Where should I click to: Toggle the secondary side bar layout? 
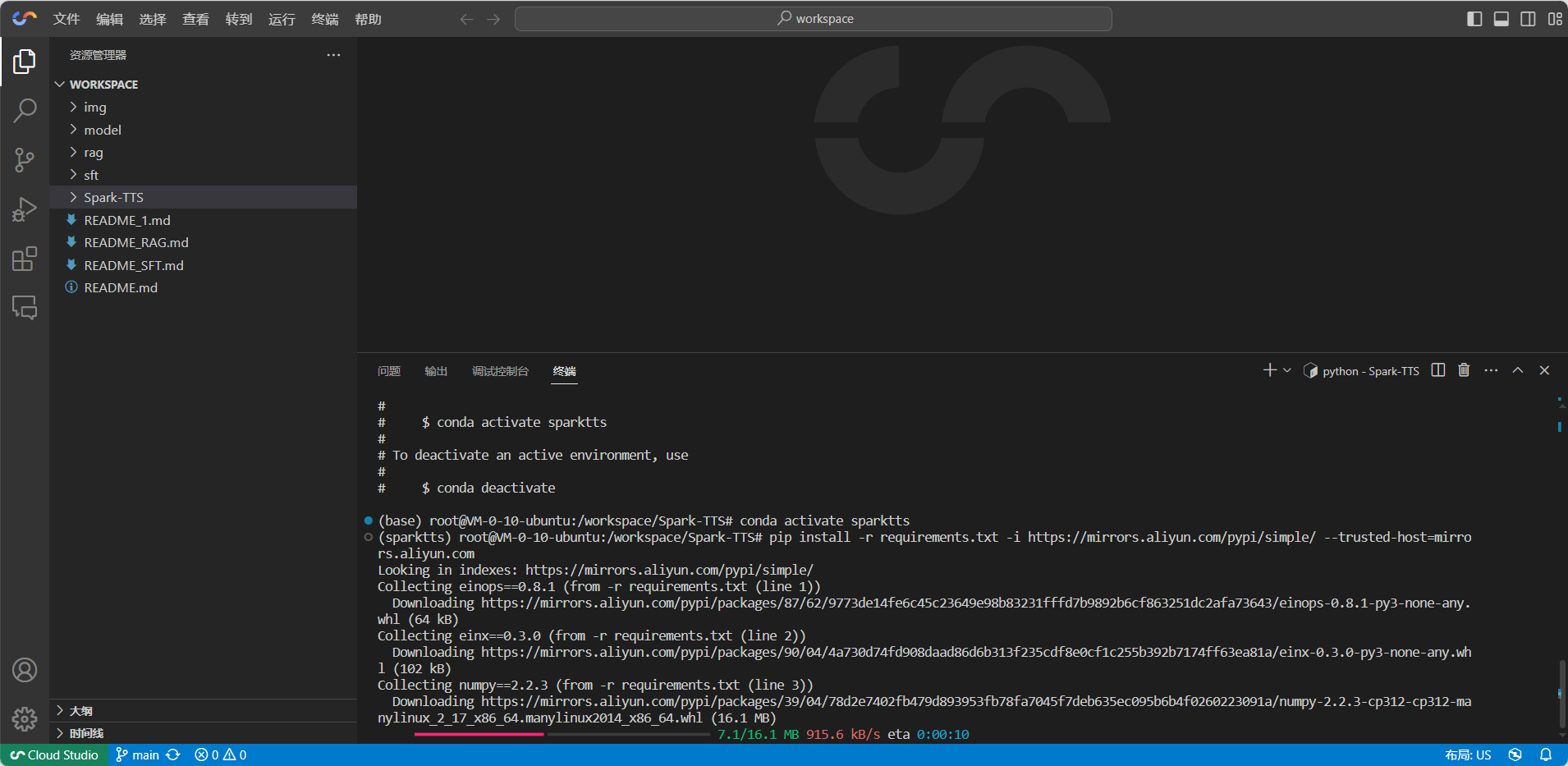point(1528,19)
